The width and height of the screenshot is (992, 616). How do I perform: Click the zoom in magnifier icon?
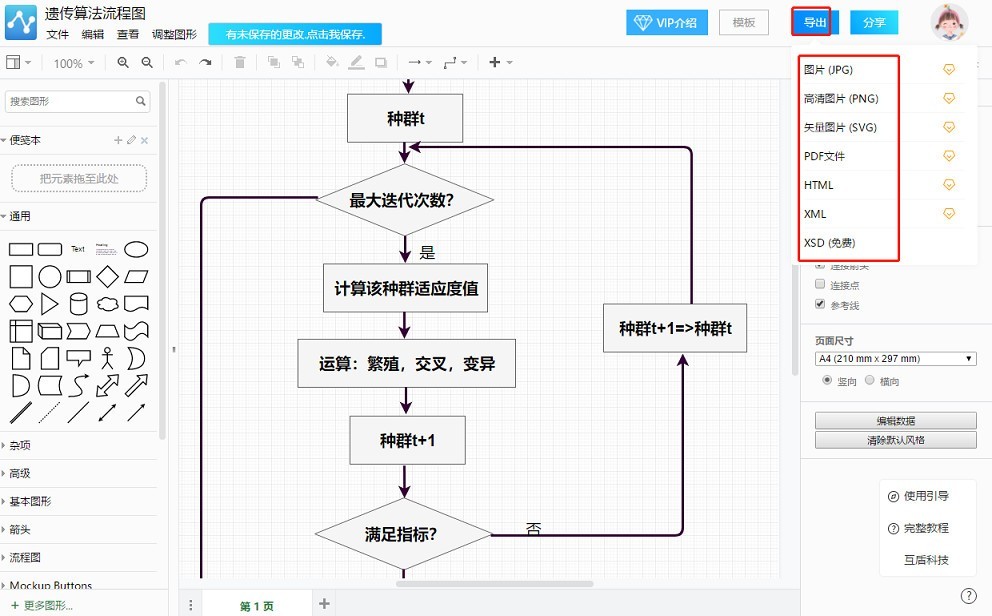coord(123,63)
